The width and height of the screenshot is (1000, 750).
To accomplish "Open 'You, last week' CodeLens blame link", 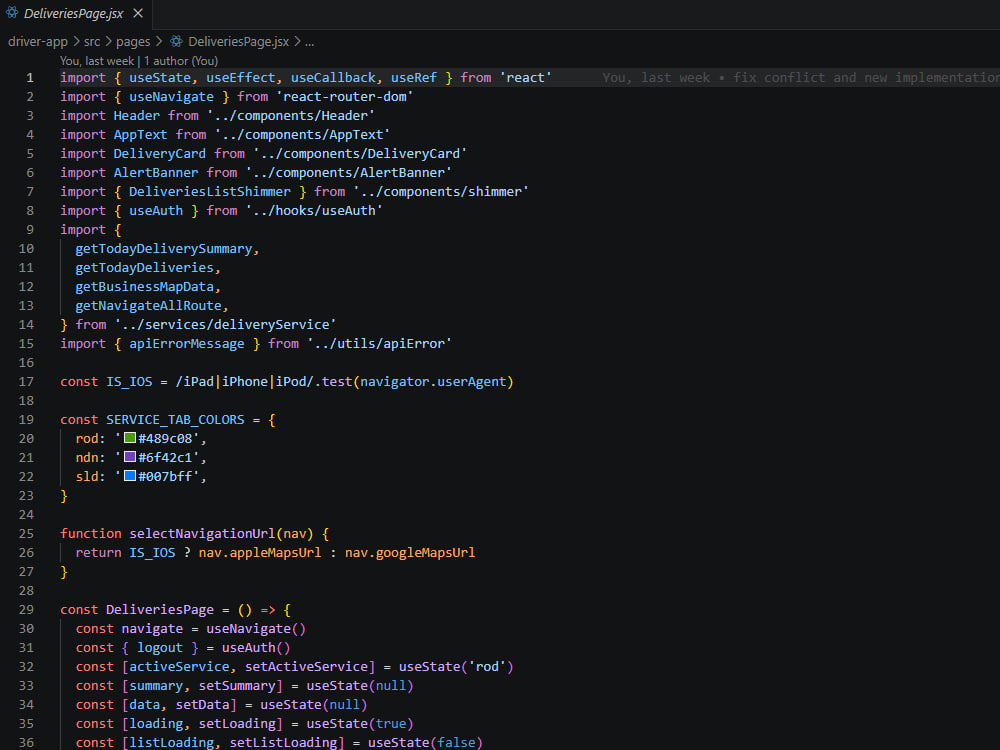I will [97, 61].
